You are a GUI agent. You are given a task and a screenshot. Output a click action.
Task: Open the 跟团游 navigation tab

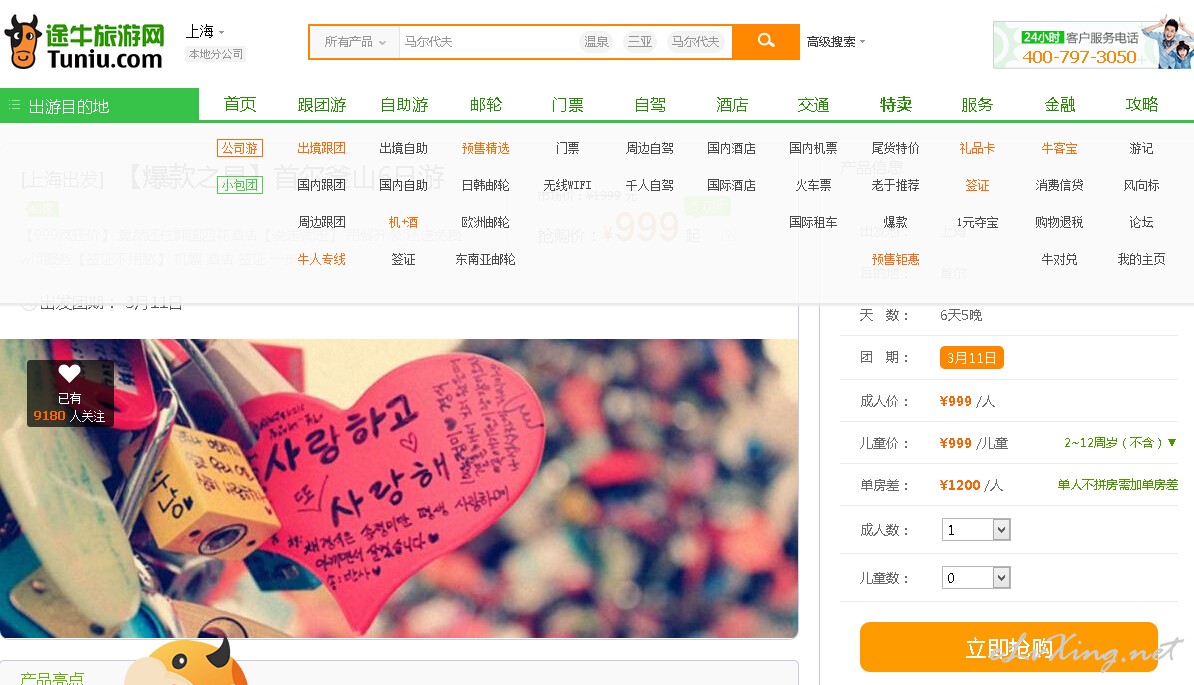pyautogui.click(x=321, y=104)
